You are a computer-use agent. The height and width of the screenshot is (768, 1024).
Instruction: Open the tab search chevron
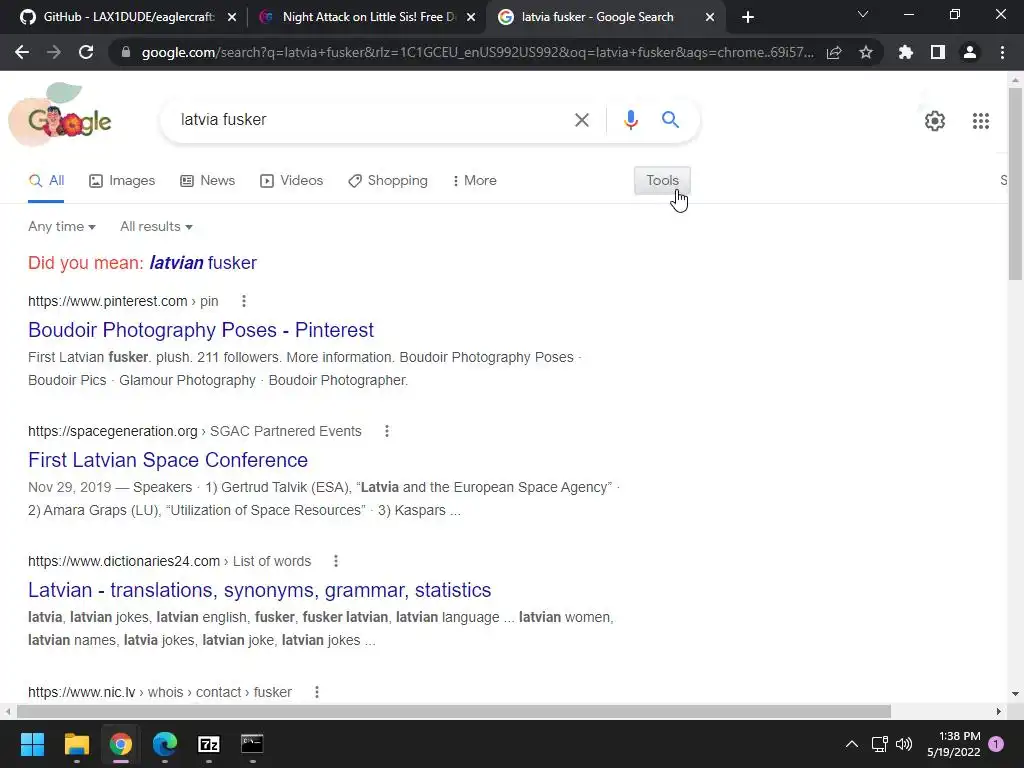click(863, 14)
